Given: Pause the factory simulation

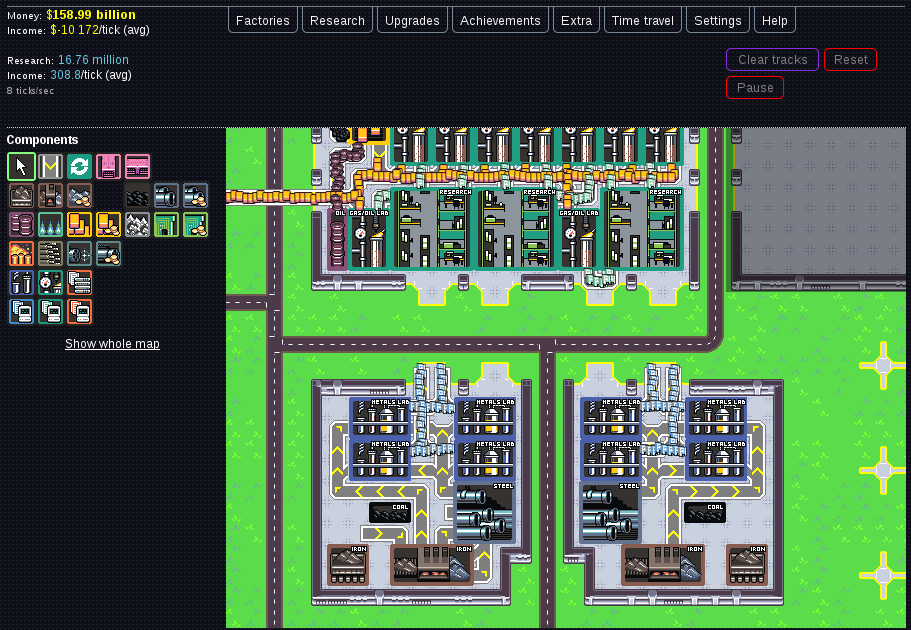Looking at the screenshot, I should (x=755, y=88).
